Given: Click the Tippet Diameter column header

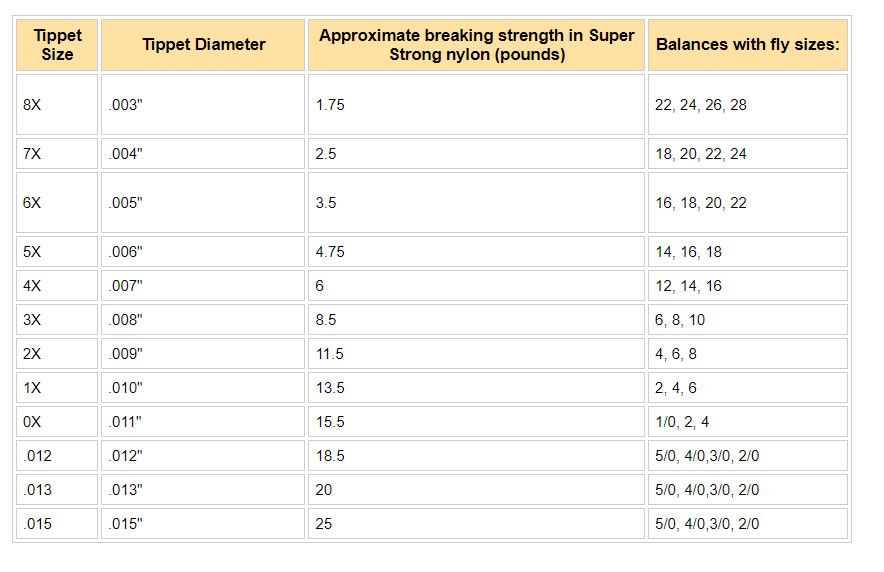Looking at the screenshot, I should pos(204,45).
